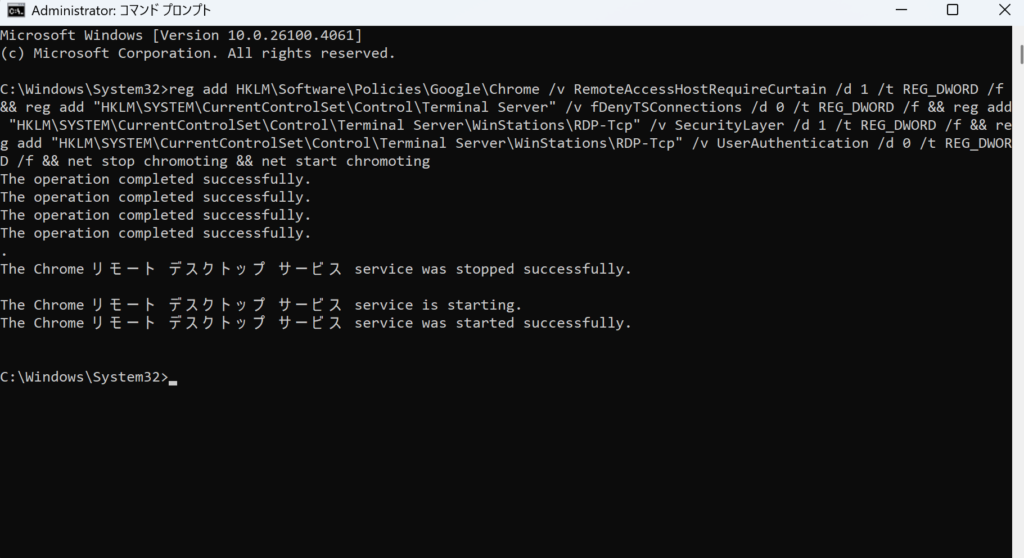1024x558 pixels.
Task: Click the service was stopped successfully line
Action: pyautogui.click(x=316, y=269)
